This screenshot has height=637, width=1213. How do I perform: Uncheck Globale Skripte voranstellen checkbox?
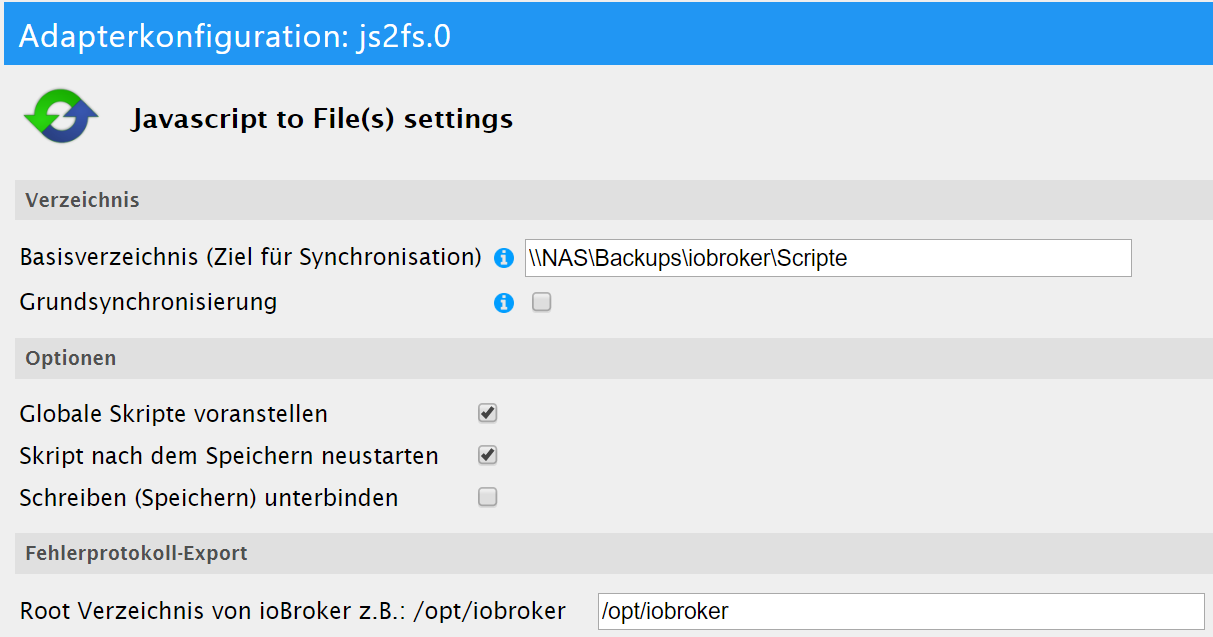pyautogui.click(x=487, y=413)
